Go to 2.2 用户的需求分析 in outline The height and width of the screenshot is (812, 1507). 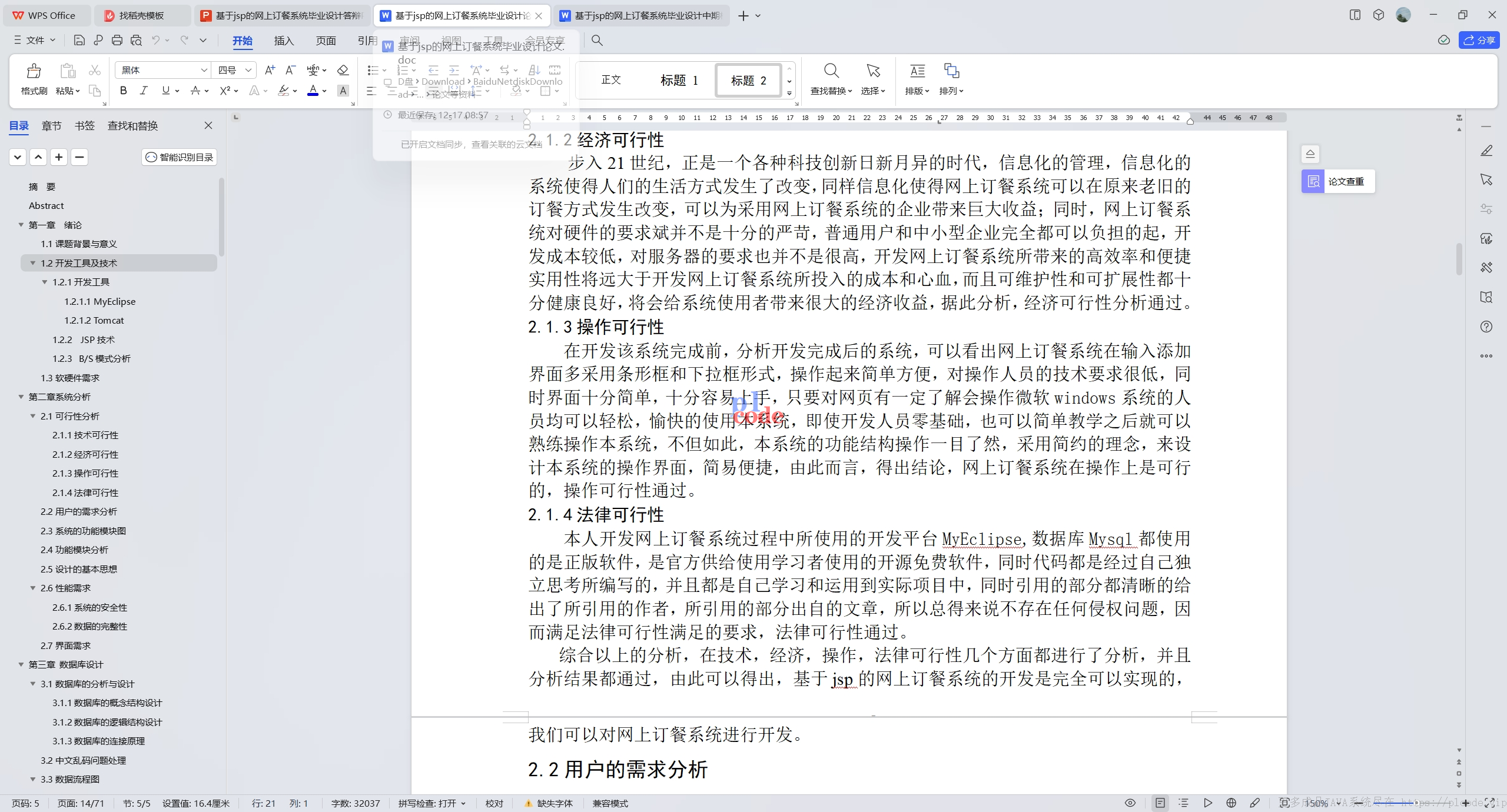tap(78, 511)
